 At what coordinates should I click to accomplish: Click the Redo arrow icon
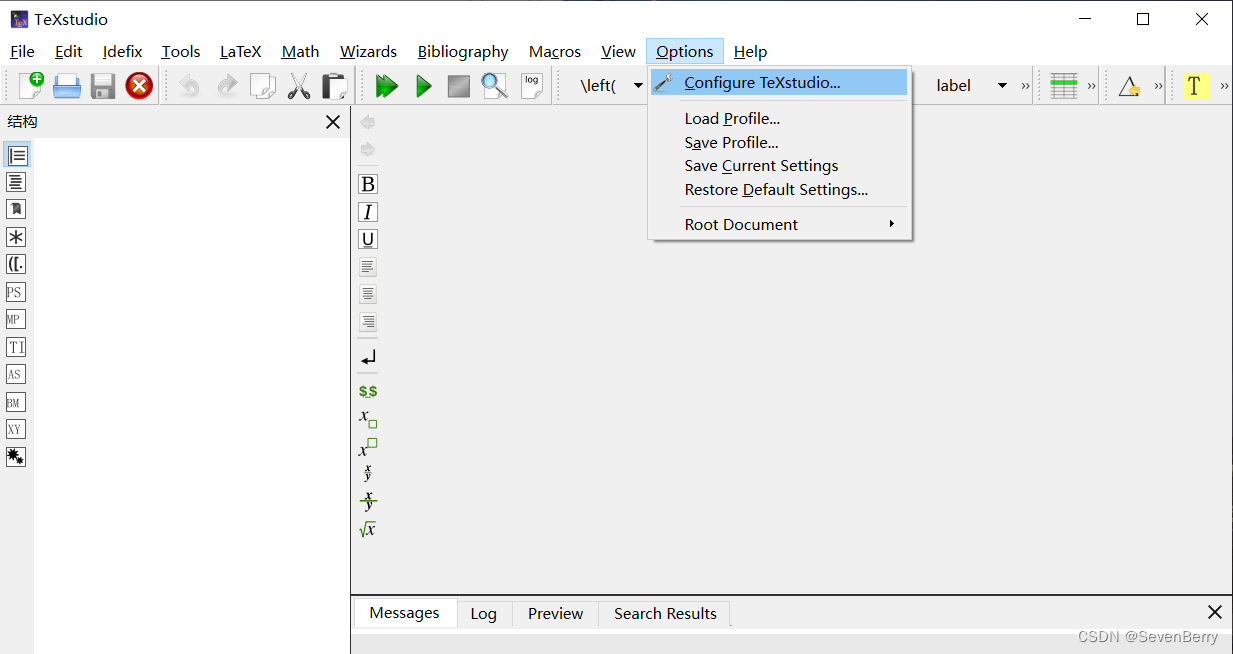click(x=227, y=86)
